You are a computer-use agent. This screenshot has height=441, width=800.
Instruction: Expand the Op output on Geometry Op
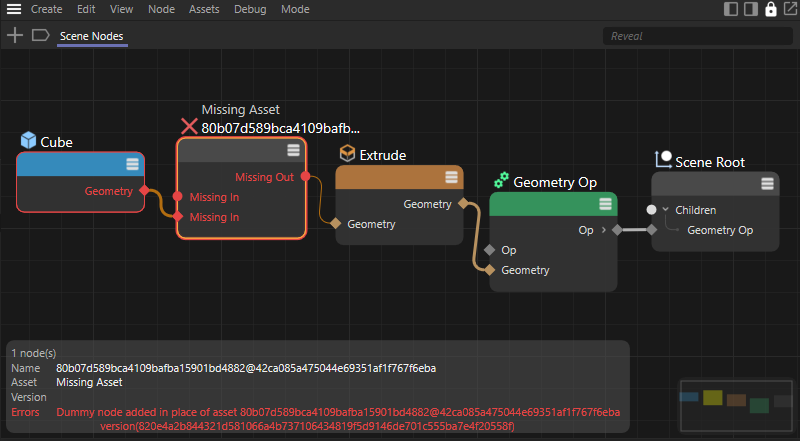(x=603, y=230)
